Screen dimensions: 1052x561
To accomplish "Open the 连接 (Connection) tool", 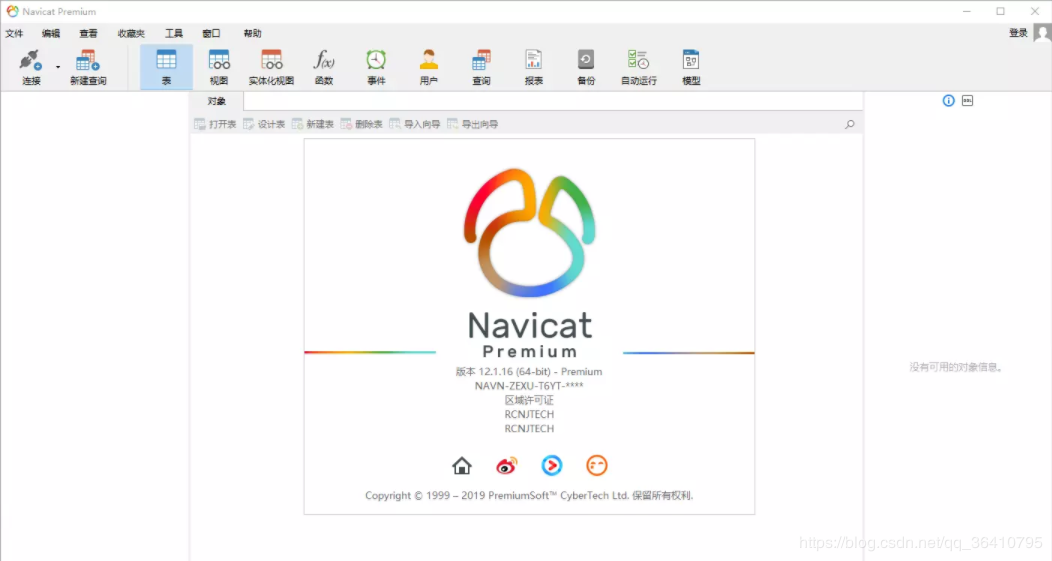I will point(31,67).
